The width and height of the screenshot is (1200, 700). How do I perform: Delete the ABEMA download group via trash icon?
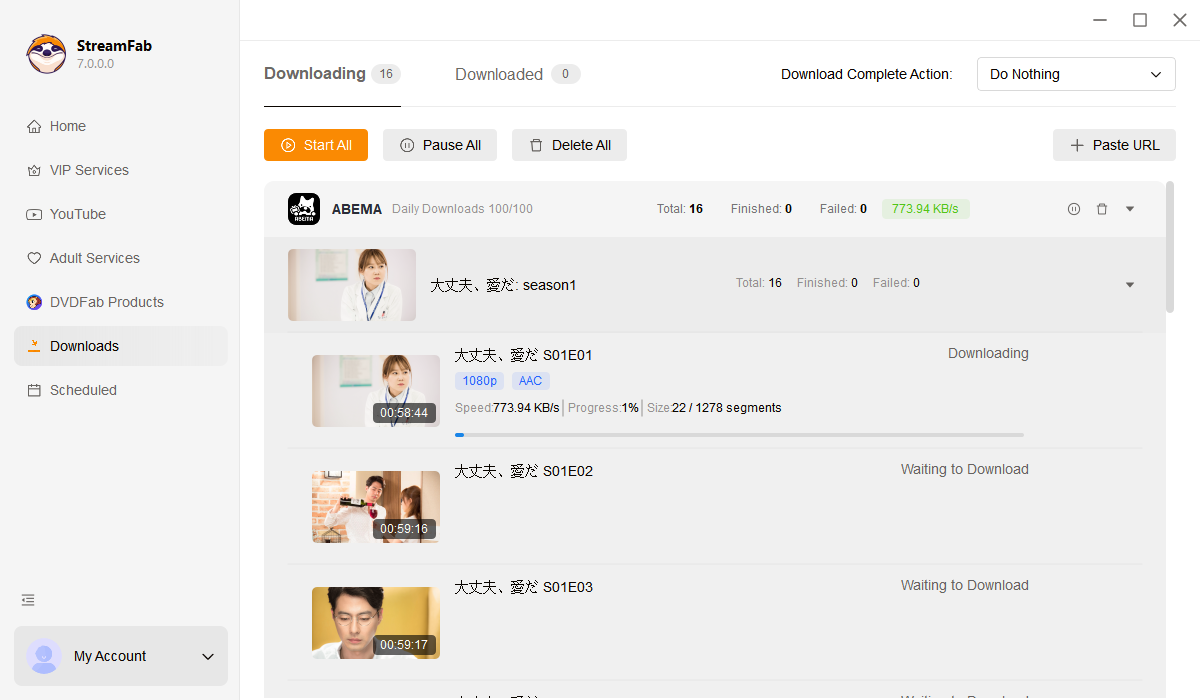click(x=1102, y=209)
